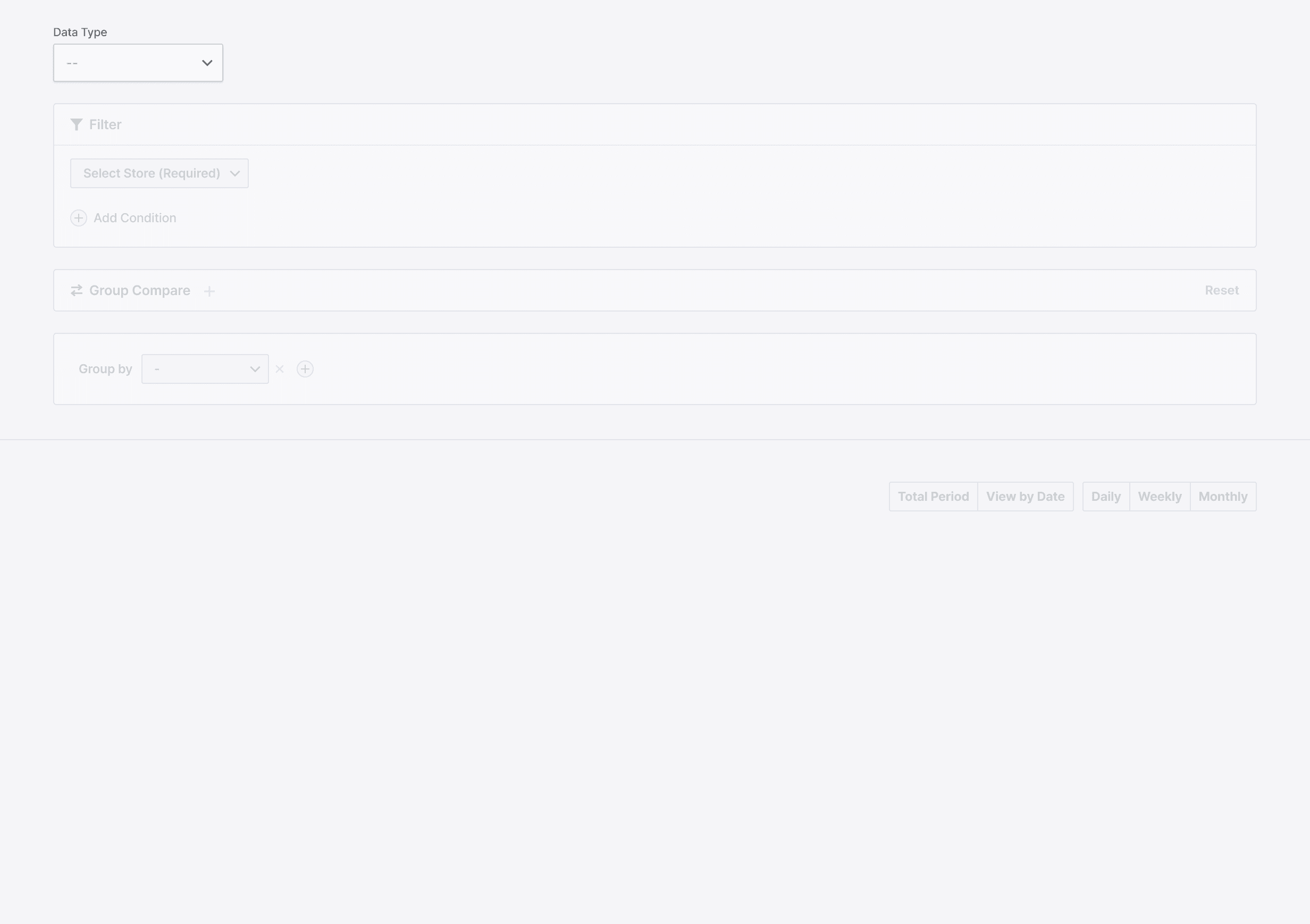1310x924 pixels.
Task: Click the Add Condition text link
Action: [x=135, y=218]
